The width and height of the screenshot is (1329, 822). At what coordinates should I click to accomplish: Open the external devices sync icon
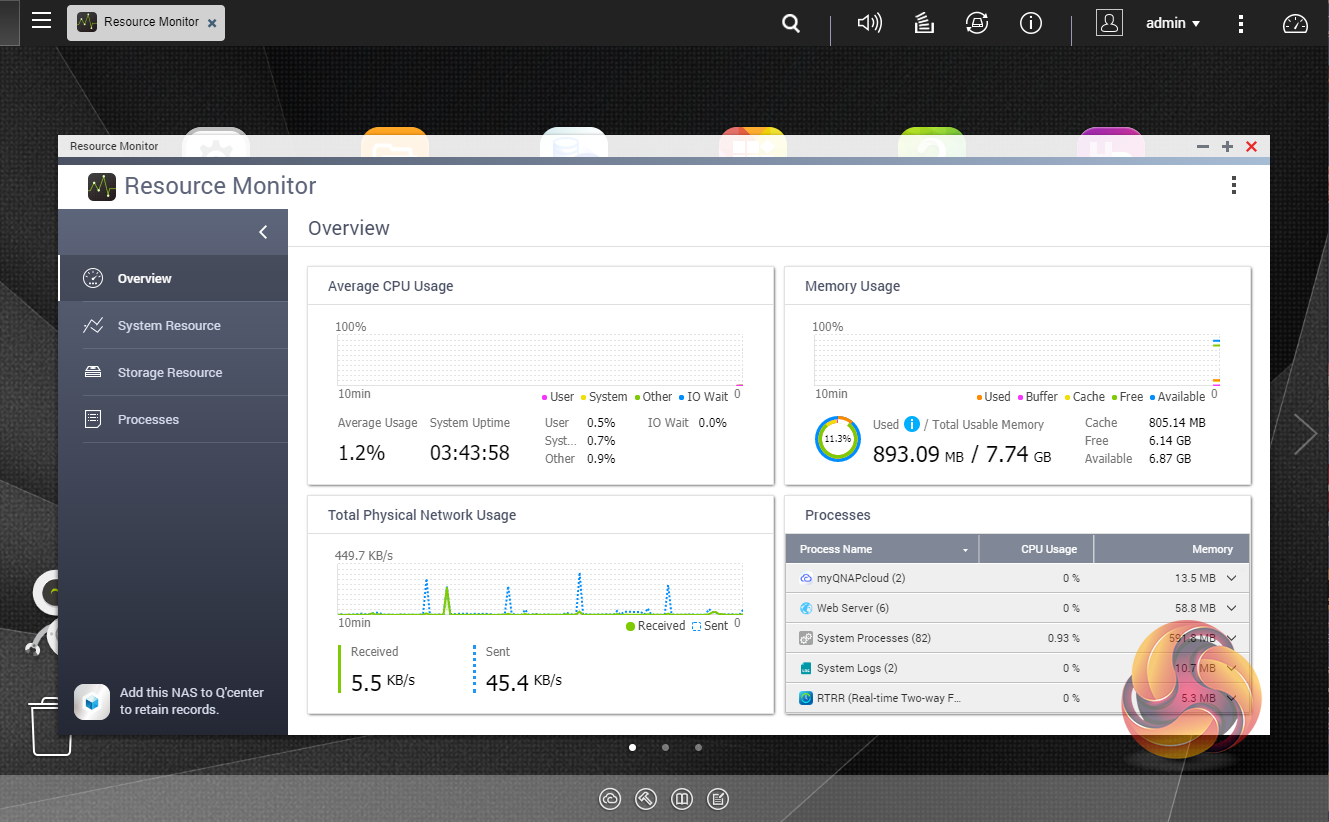[977, 23]
